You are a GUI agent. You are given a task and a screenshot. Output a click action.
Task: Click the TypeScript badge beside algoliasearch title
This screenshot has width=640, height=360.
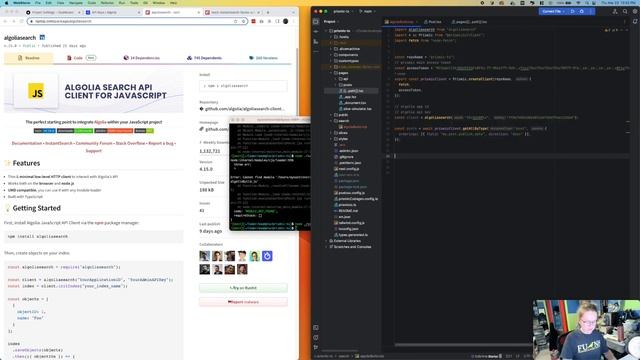(x=42, y=38)
